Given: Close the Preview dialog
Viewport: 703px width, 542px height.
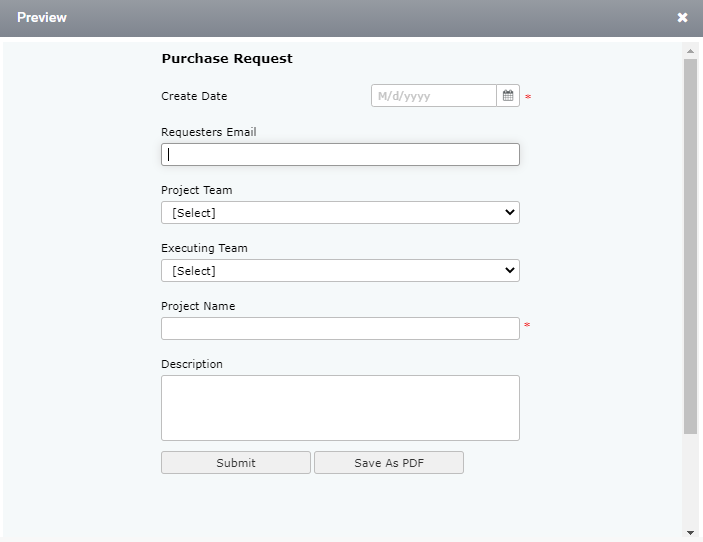Looking at the screenshot, I should click(682, 17).
